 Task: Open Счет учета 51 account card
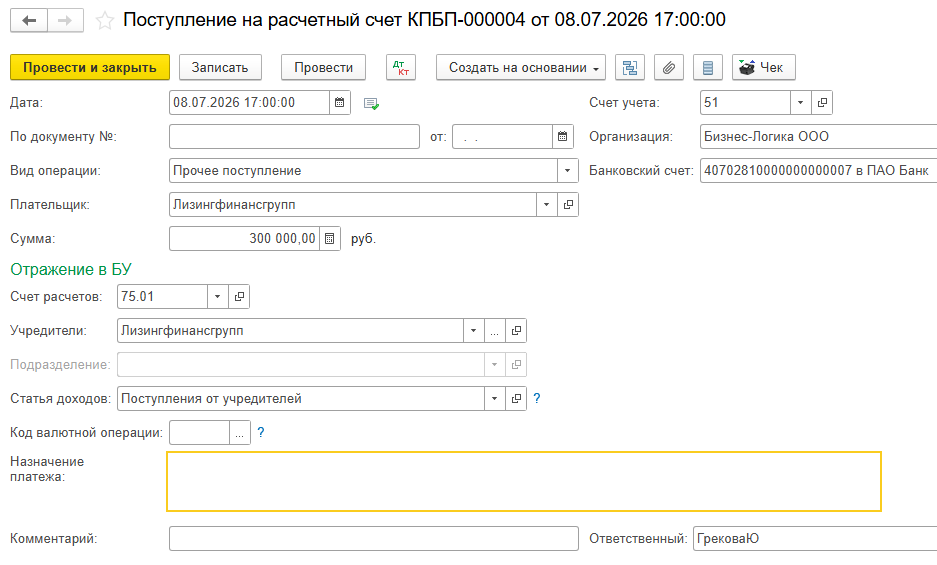[x=822, y=103]
